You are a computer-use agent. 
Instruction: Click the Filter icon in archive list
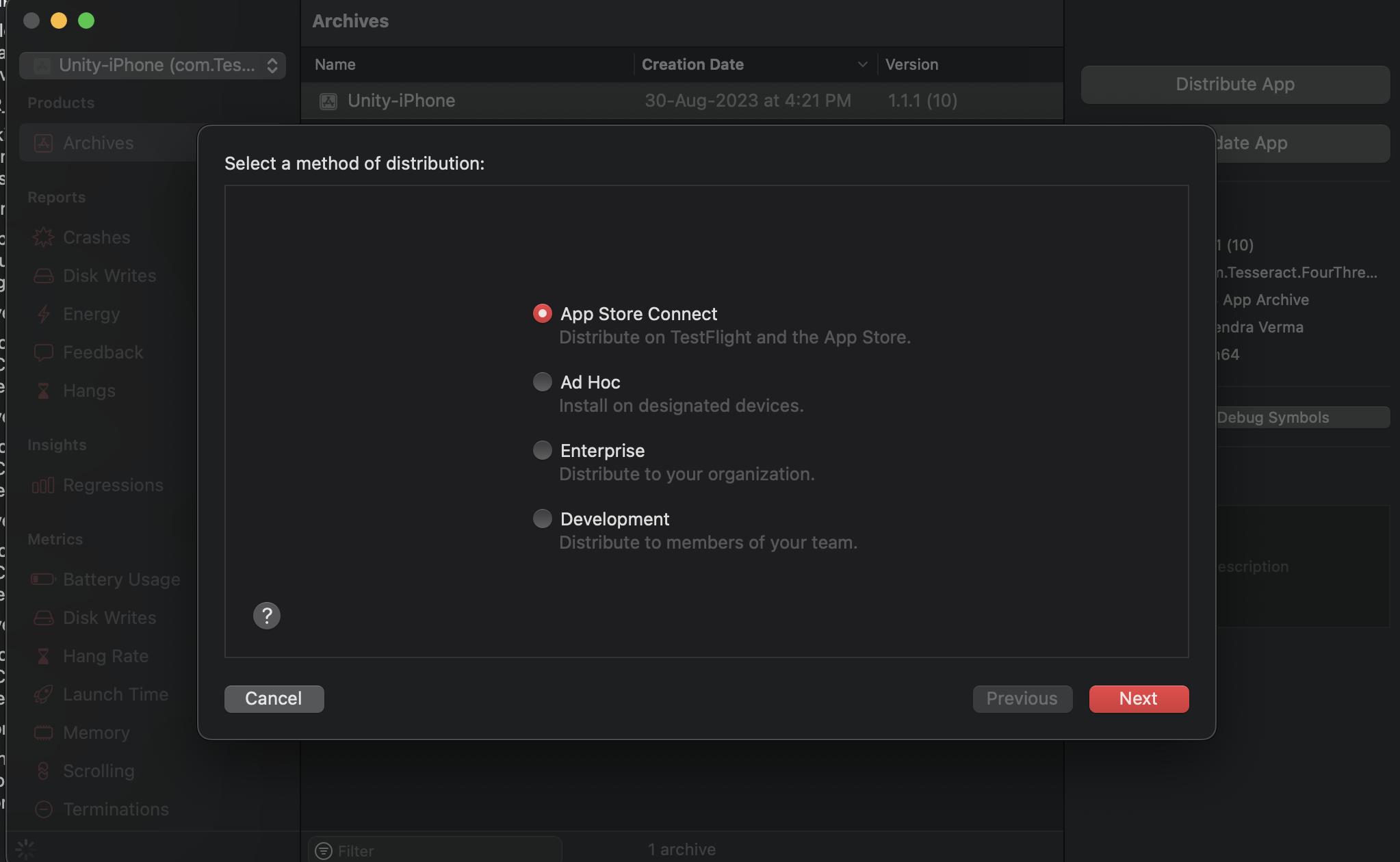[x=323, y=850]
